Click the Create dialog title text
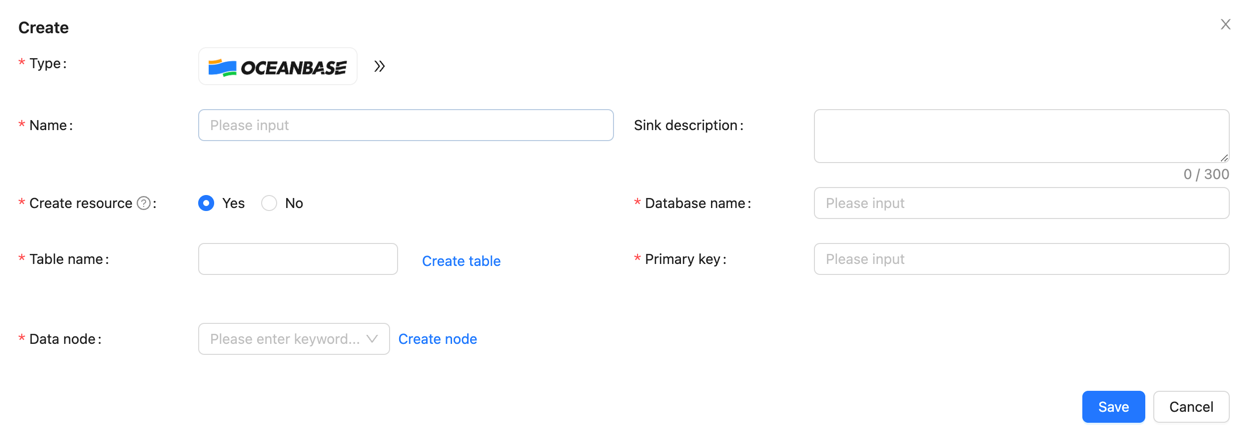The height and width of the screenshot is (438, 1250). point(44,28)
